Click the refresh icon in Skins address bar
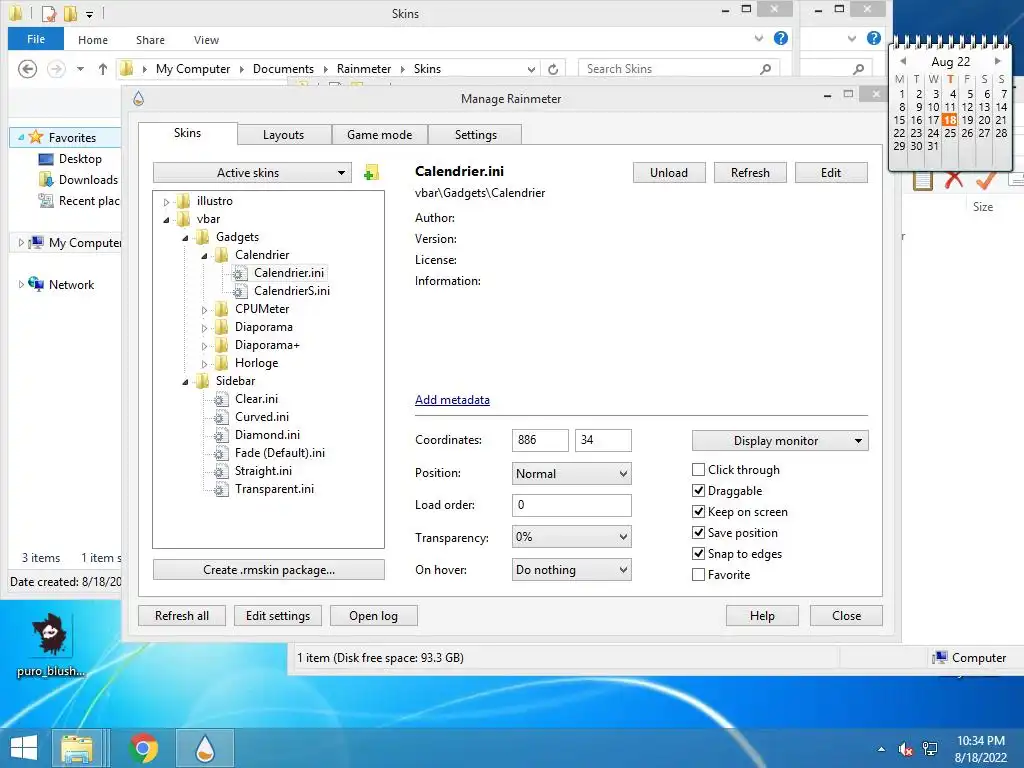The image size is (1024, 768). (x=553, y=69)
